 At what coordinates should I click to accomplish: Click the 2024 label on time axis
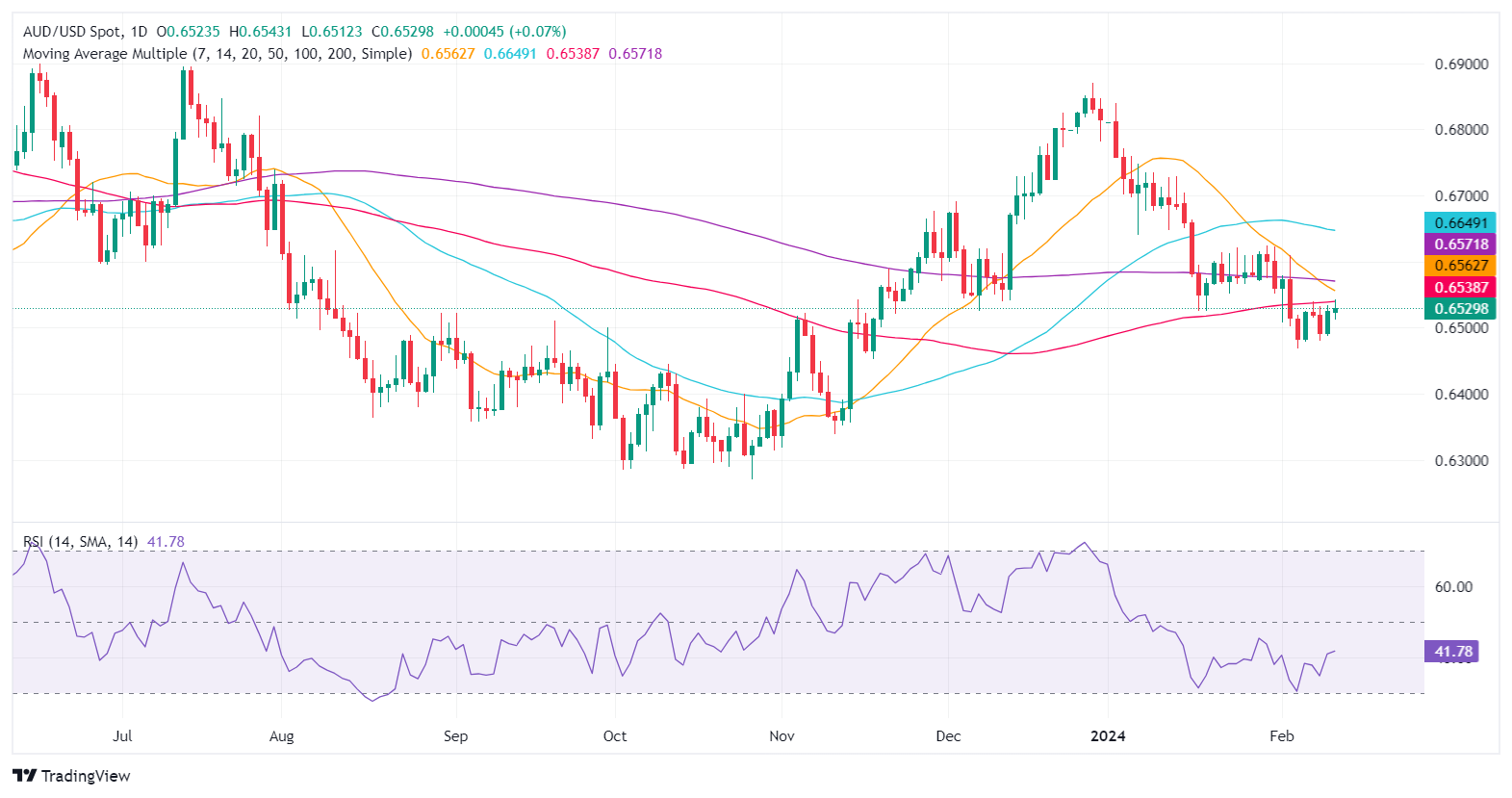(x=1108, y=736)
